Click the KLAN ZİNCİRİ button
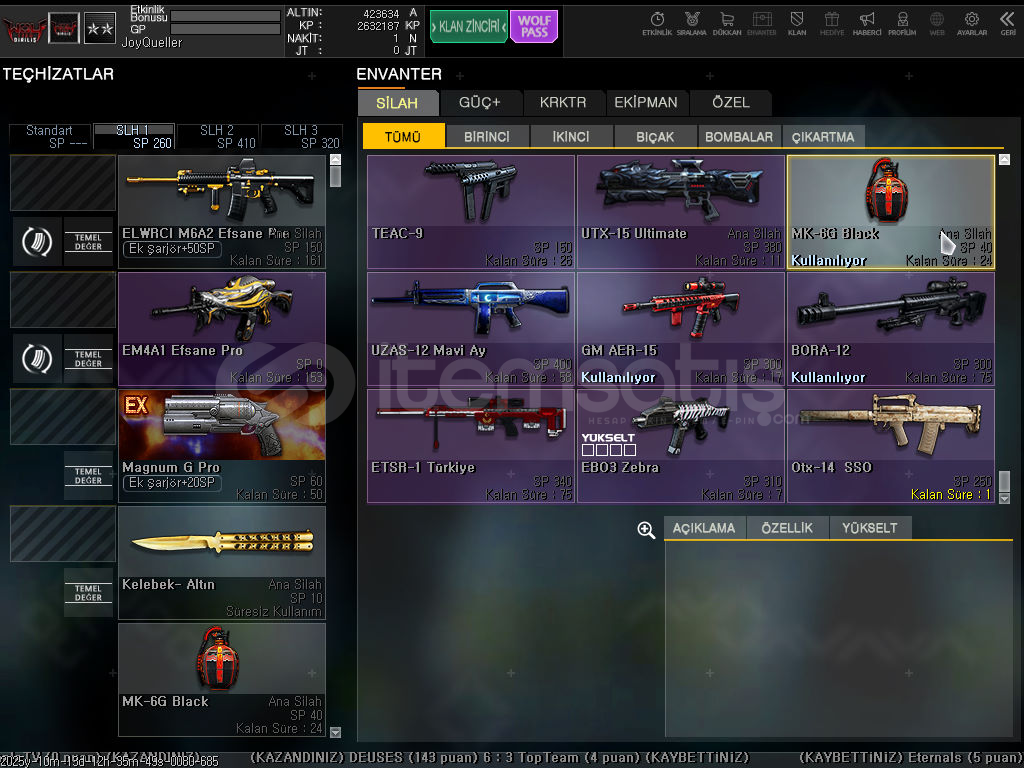Image resolution: width=1024 pixels, height=768 pixels. 468,26
